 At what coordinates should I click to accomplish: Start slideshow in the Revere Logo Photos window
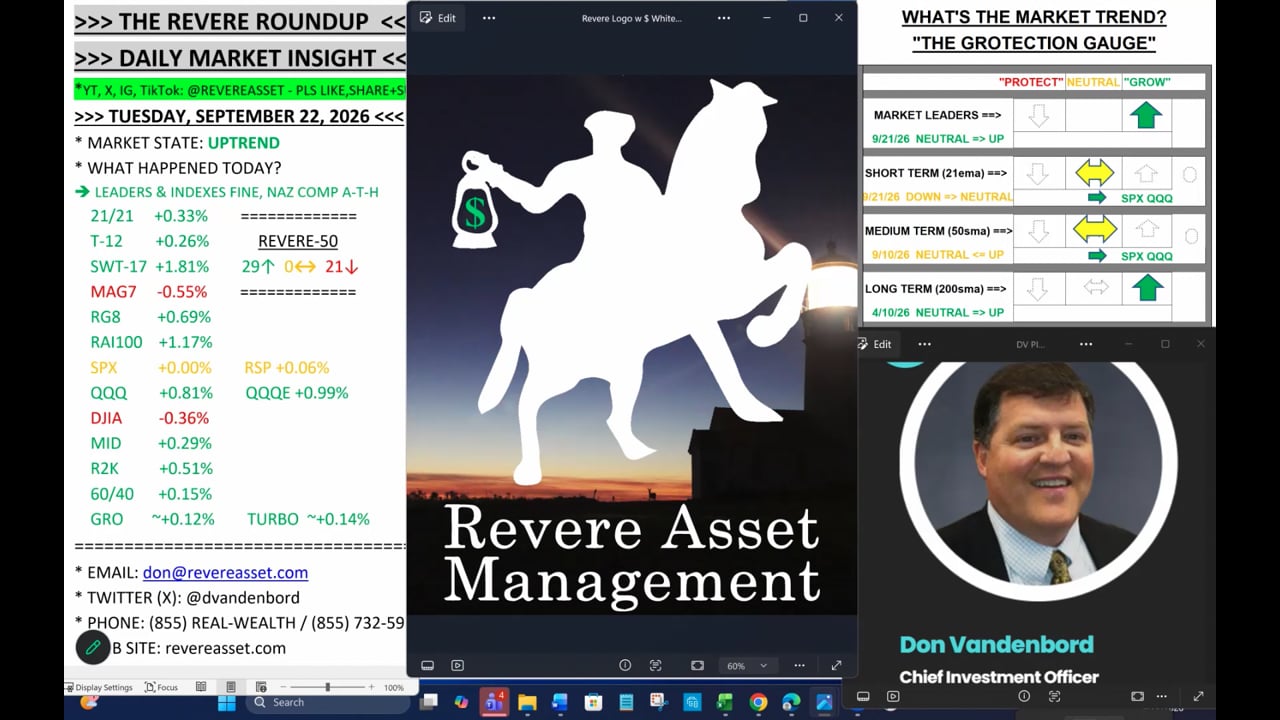(x=457, y=665)
